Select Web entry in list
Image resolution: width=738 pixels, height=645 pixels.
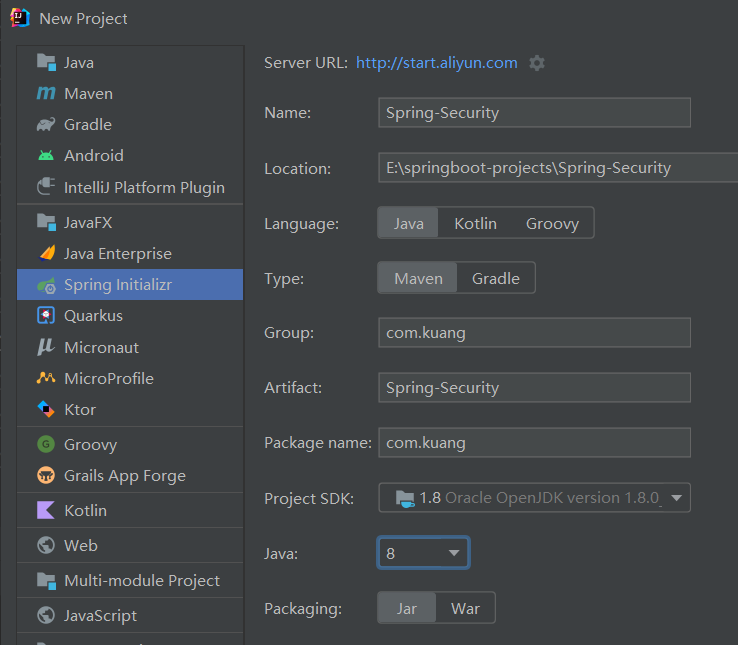(130, 545)
